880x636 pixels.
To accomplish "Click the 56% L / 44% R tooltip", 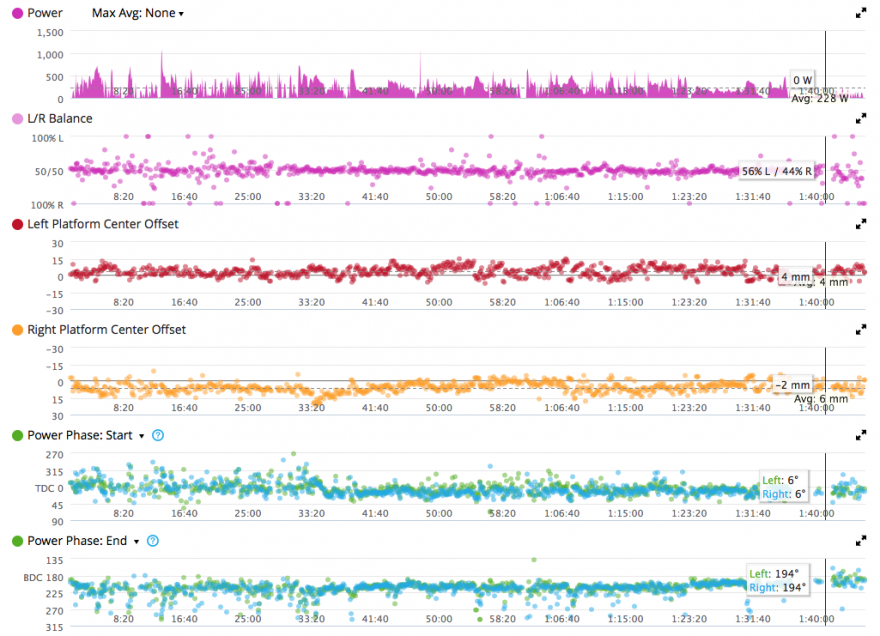I will pos(777,171).
